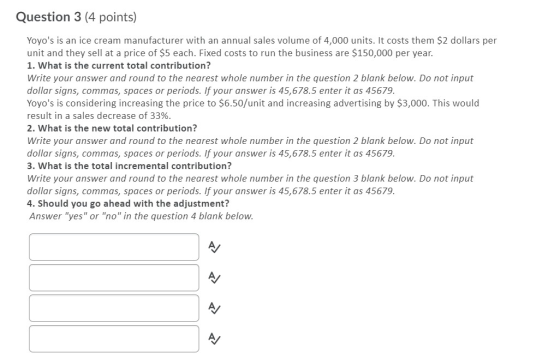Screen dimensions: 560x360
Task: Click the paragraph about increasing price to $6.50/unit
Action: [x=253, y=109]
